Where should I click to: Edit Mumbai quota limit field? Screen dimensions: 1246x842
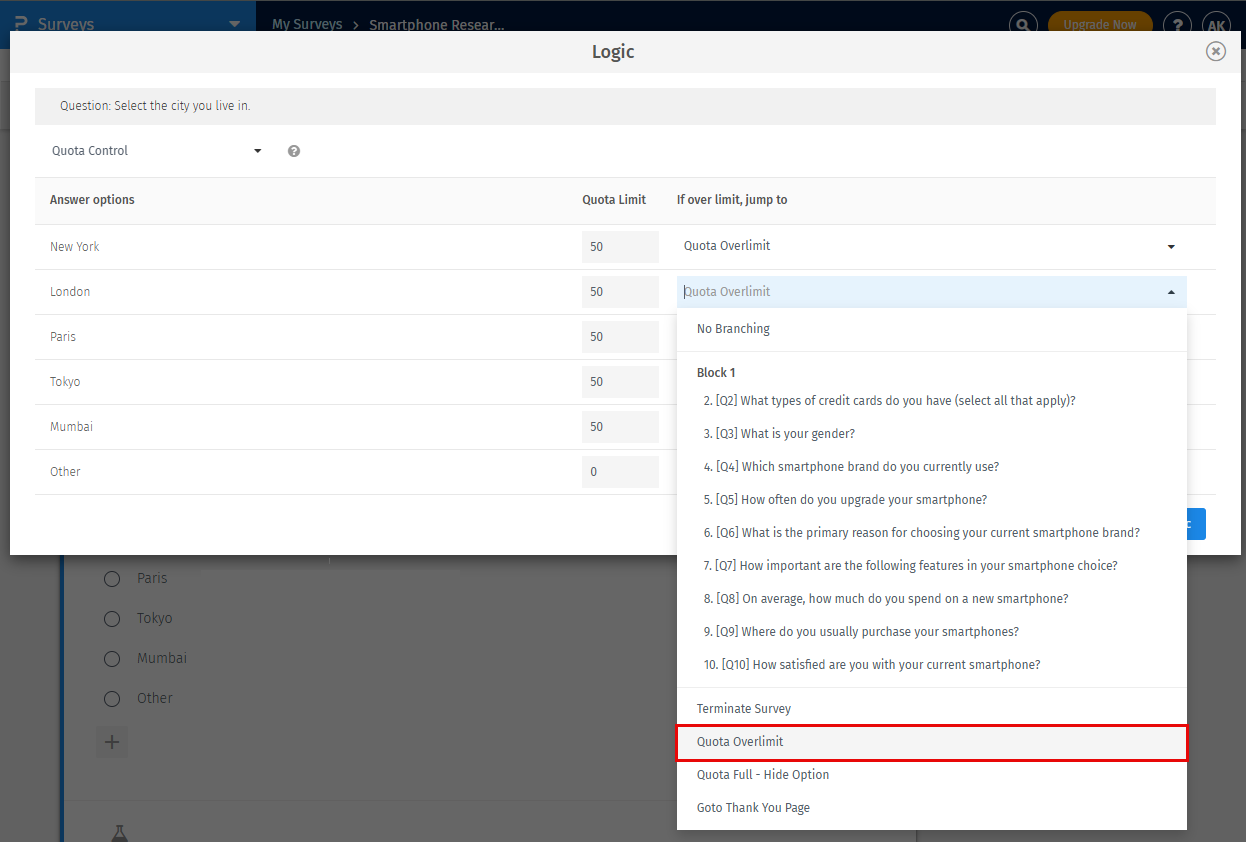[x=620, y=427]
